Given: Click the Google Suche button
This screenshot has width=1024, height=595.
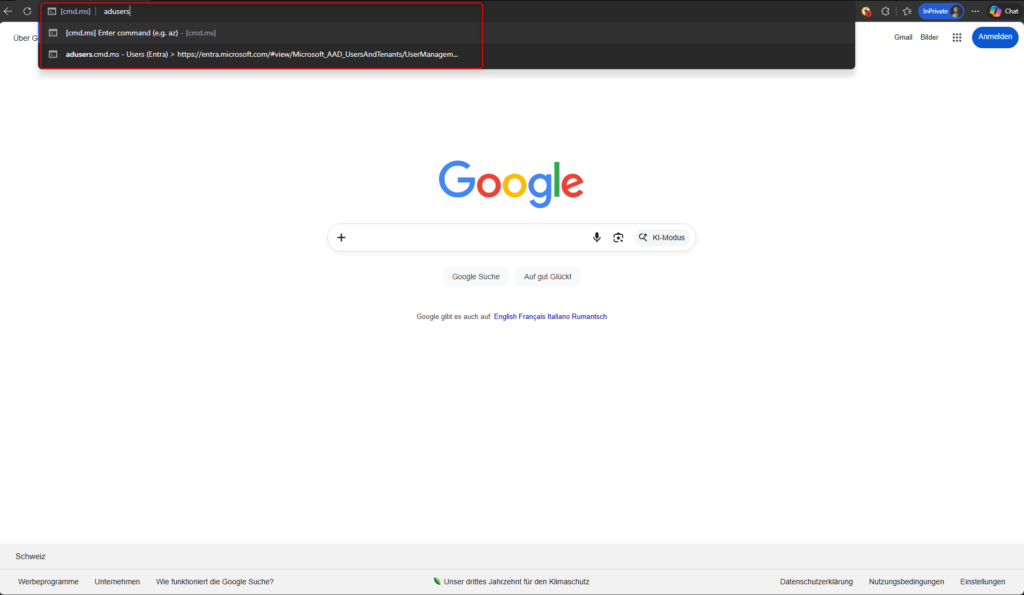Looking at the screenshot, I should 475,276.
